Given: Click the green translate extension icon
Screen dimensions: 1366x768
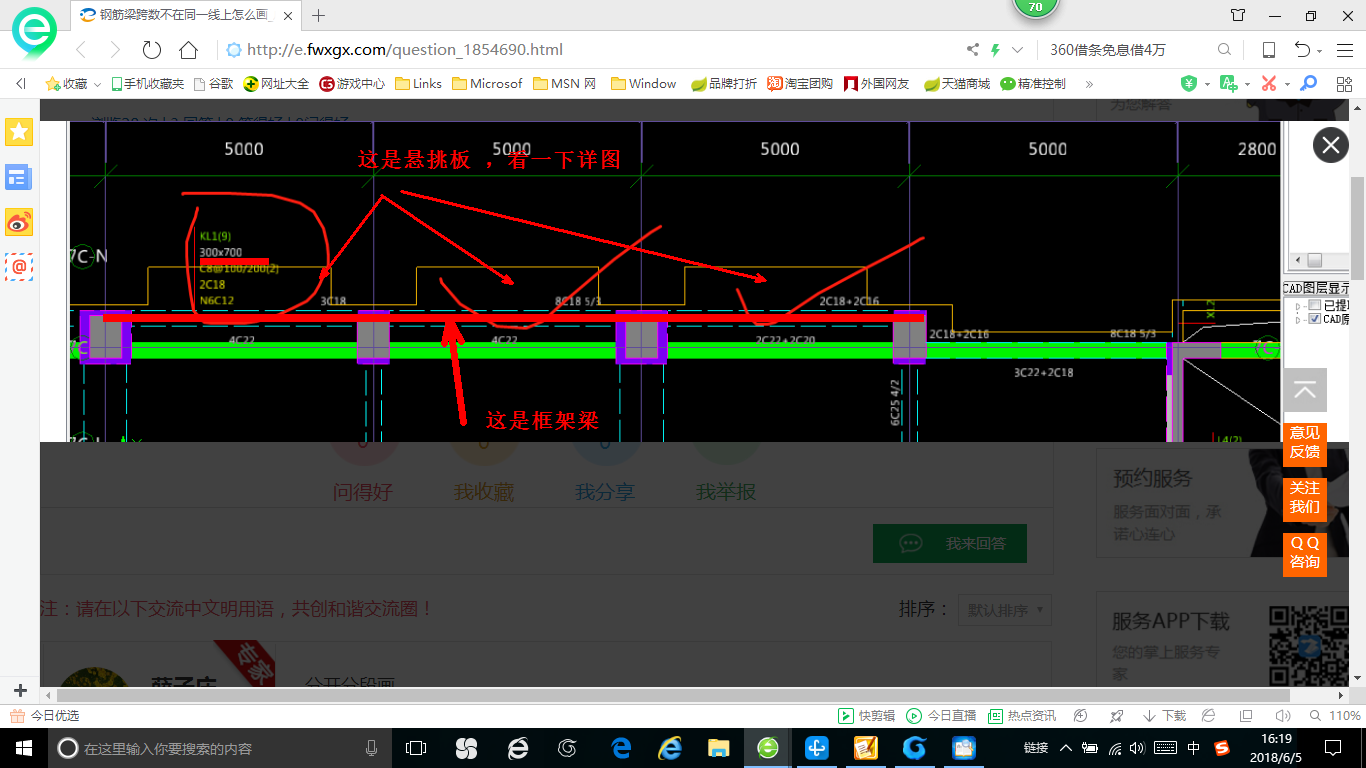Looking at the screenshot, I should 1228,84.
